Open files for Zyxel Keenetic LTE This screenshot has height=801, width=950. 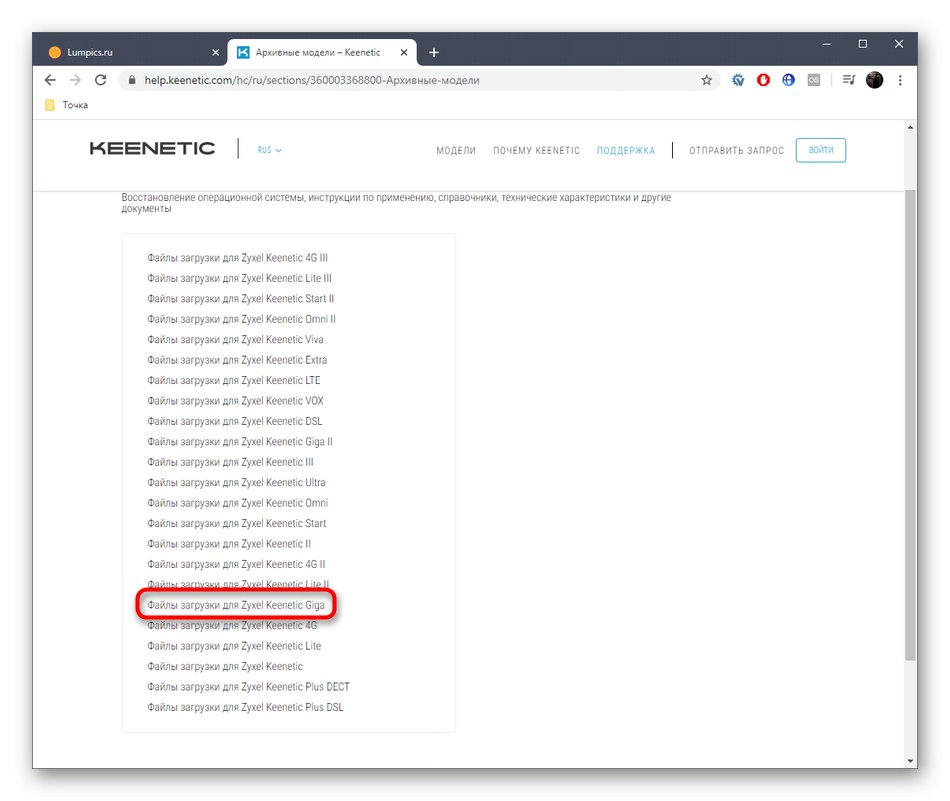coord(233,380)
